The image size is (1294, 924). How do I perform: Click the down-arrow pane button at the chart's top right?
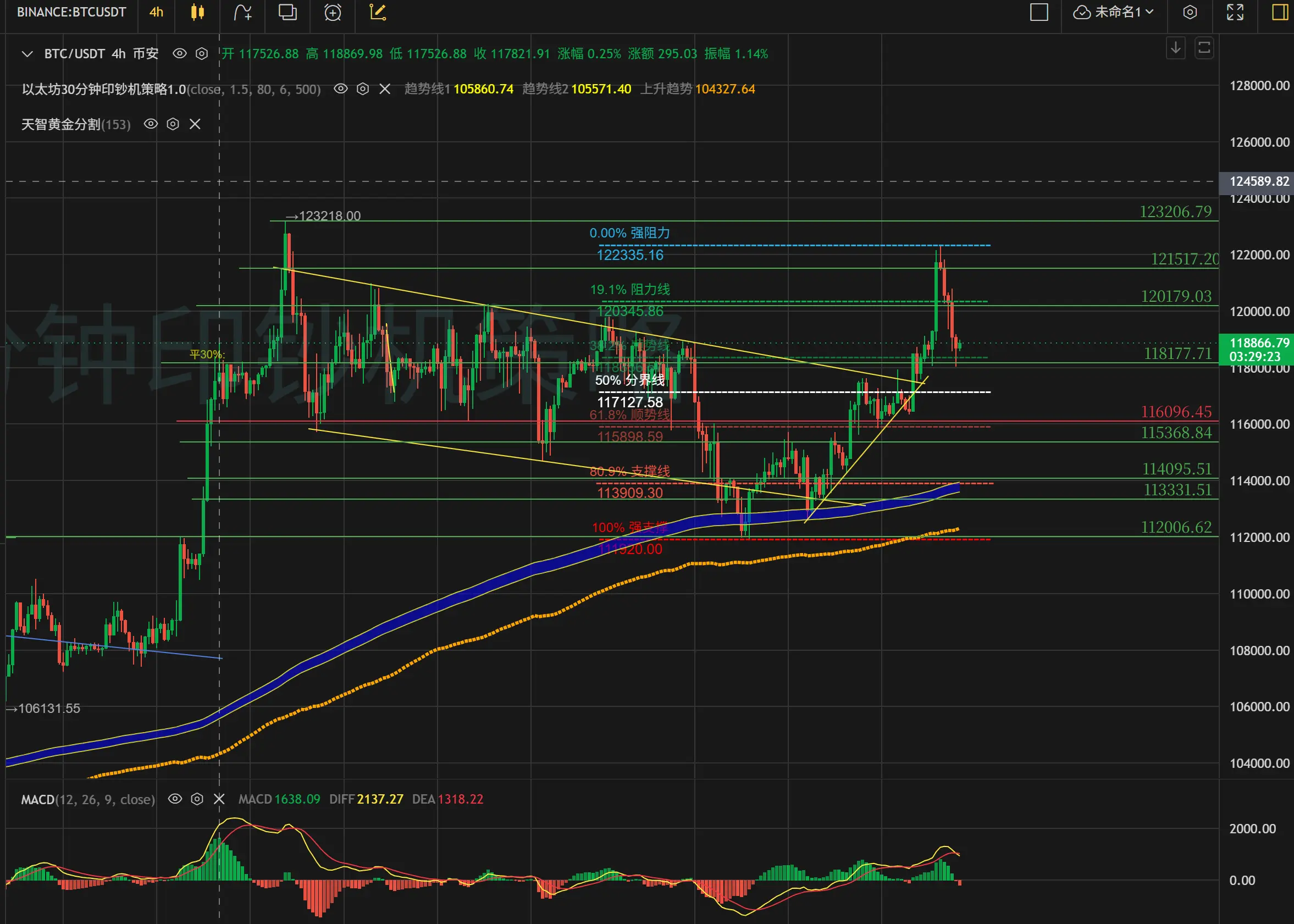coord(1176,48)
